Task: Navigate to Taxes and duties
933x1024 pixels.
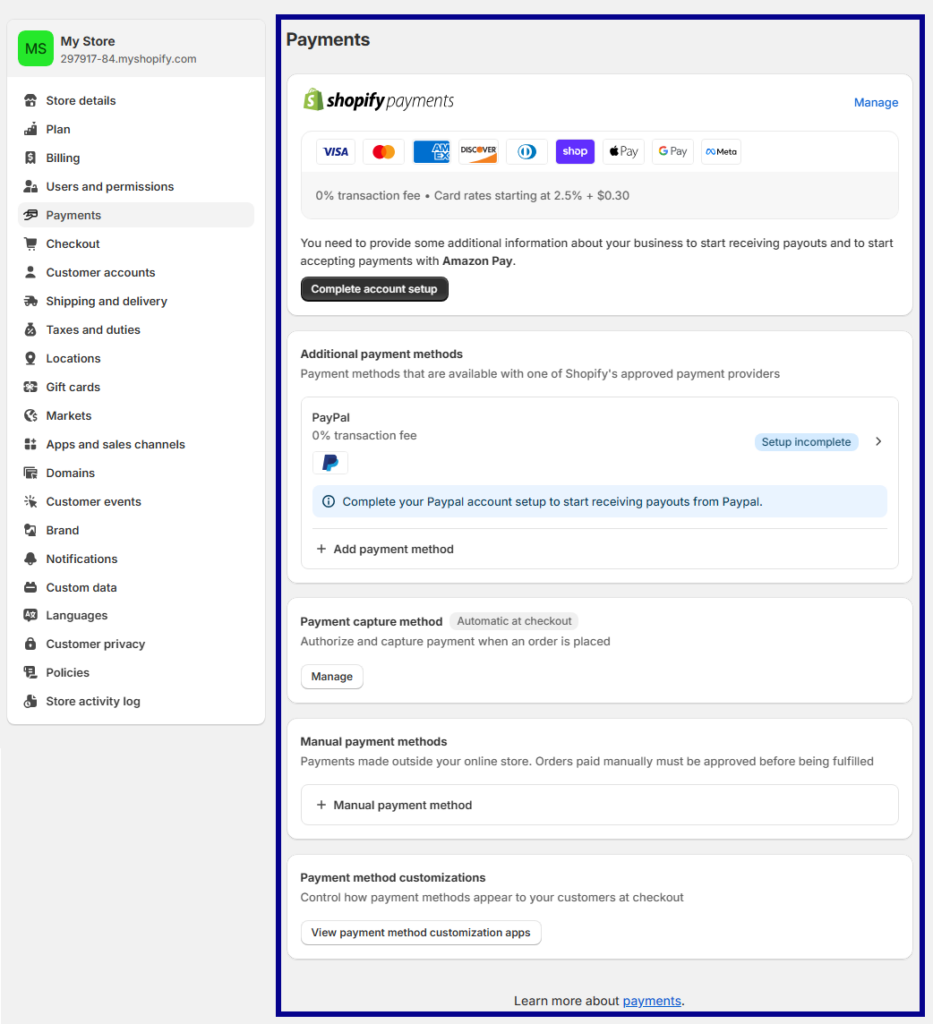Action: (x=136, y=330)
